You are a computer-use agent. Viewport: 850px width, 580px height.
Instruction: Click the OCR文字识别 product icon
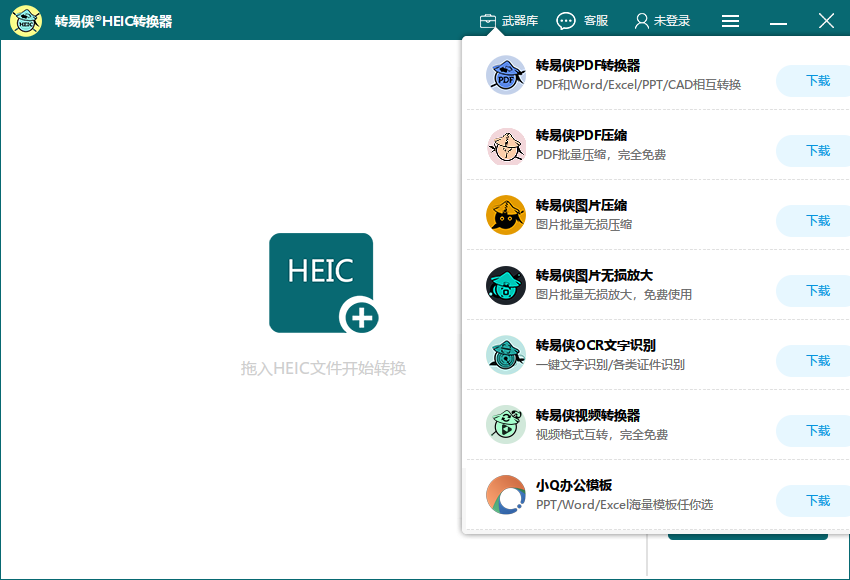coord(506,354)
